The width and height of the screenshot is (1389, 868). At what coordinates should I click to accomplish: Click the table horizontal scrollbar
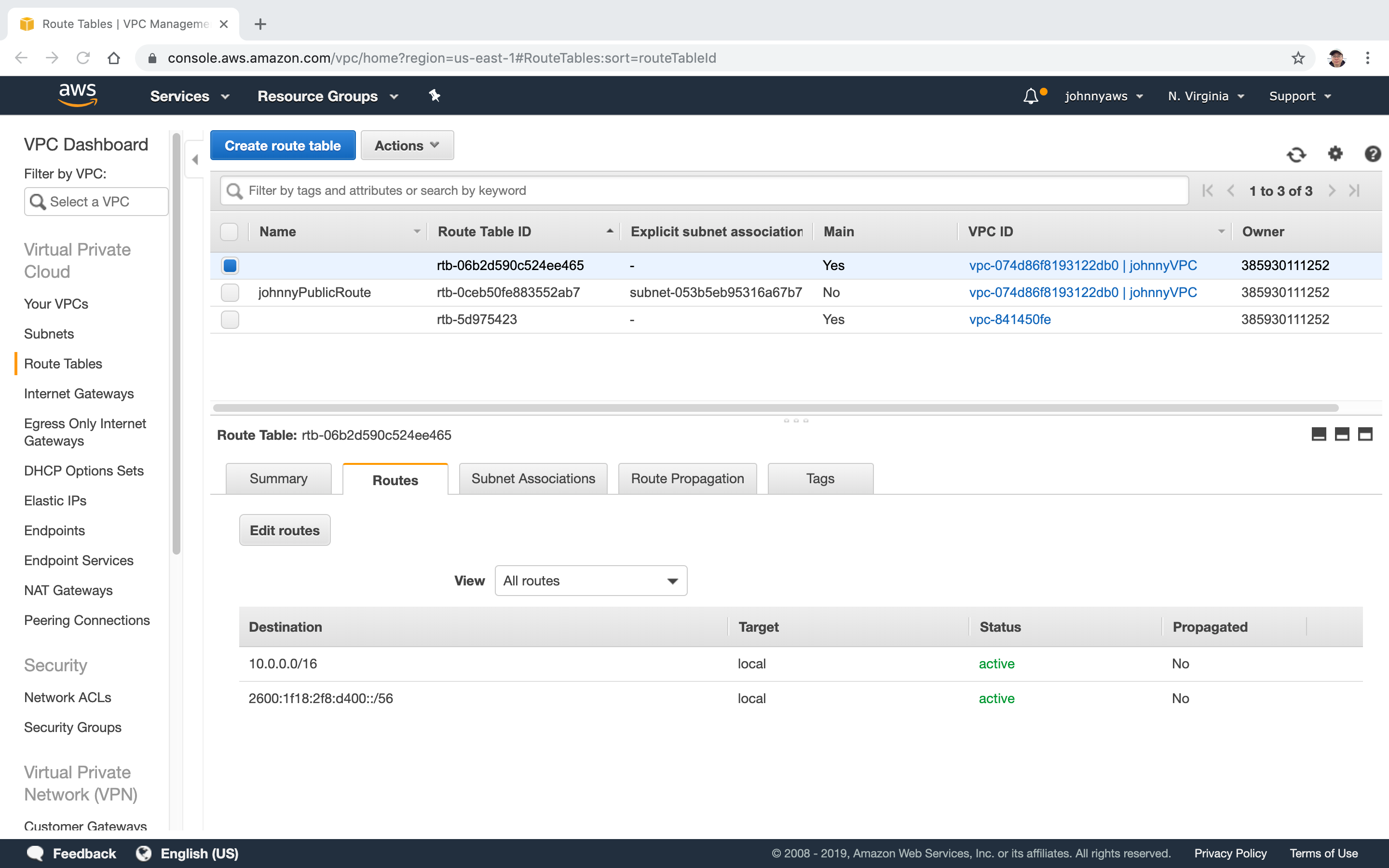tap(776, 407)
